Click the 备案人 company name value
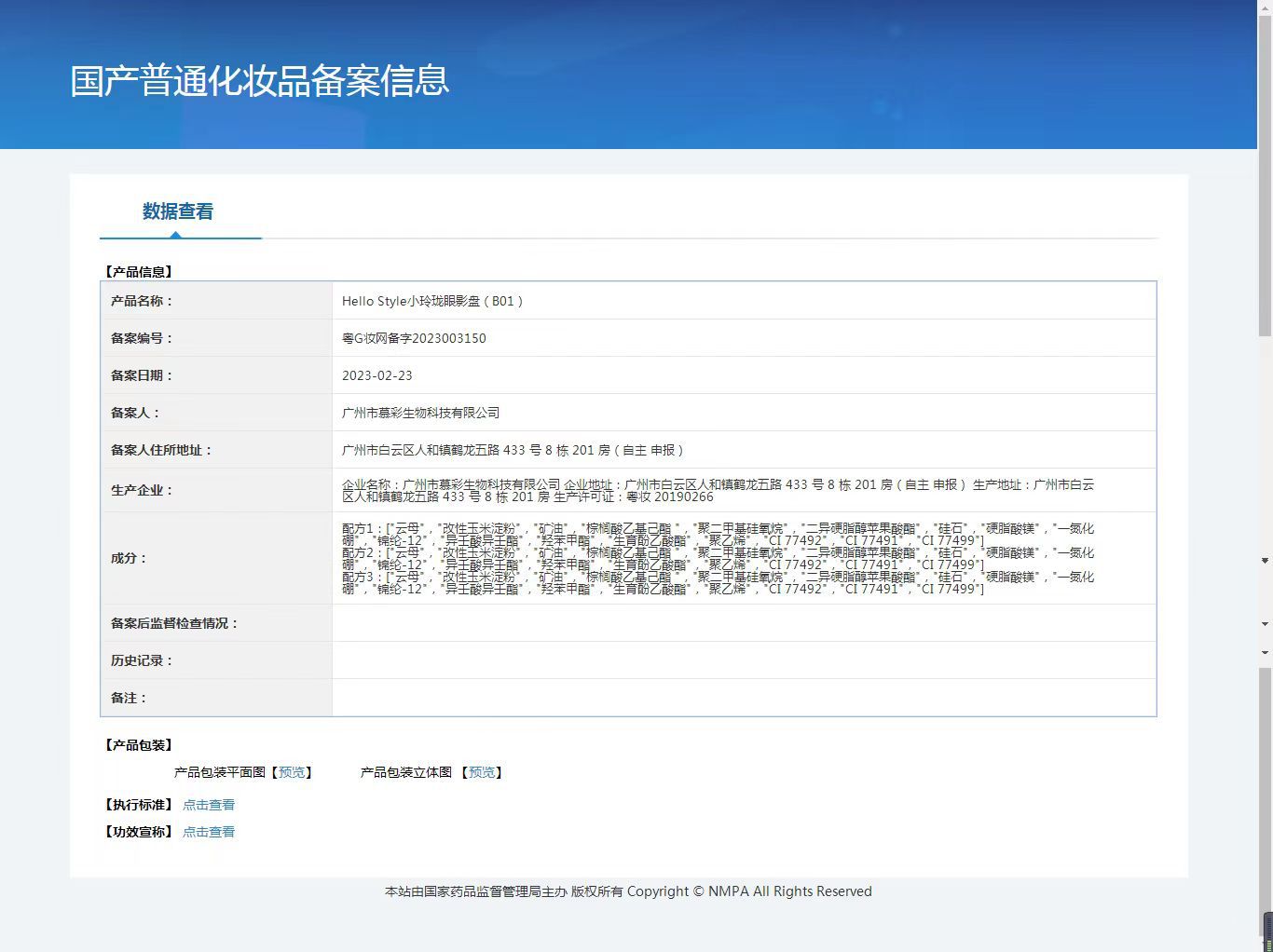The height and width of the screenshot is (952, 1273). (x=421, y=413)
